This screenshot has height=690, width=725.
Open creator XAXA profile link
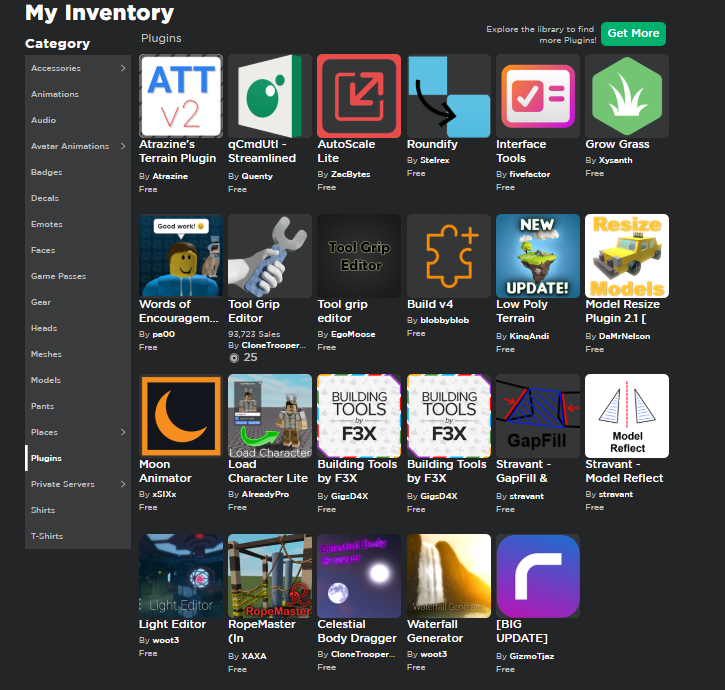point(254,656)
